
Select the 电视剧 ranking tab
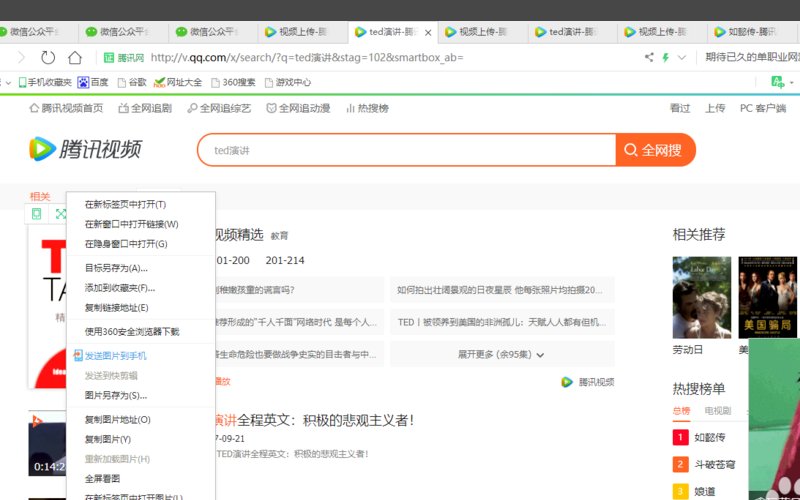(x=718, y=411)
